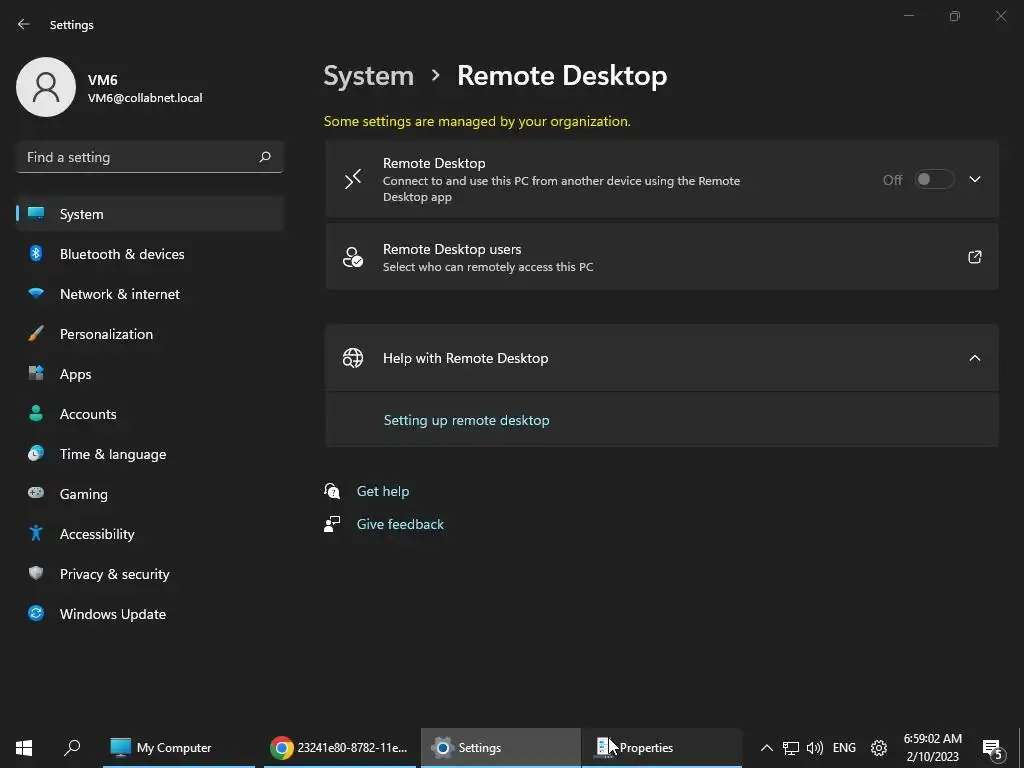Go to System in the breadcrumb
Image resolution: width=1024 pixels, height=768 pixels.
pos(368,76)
